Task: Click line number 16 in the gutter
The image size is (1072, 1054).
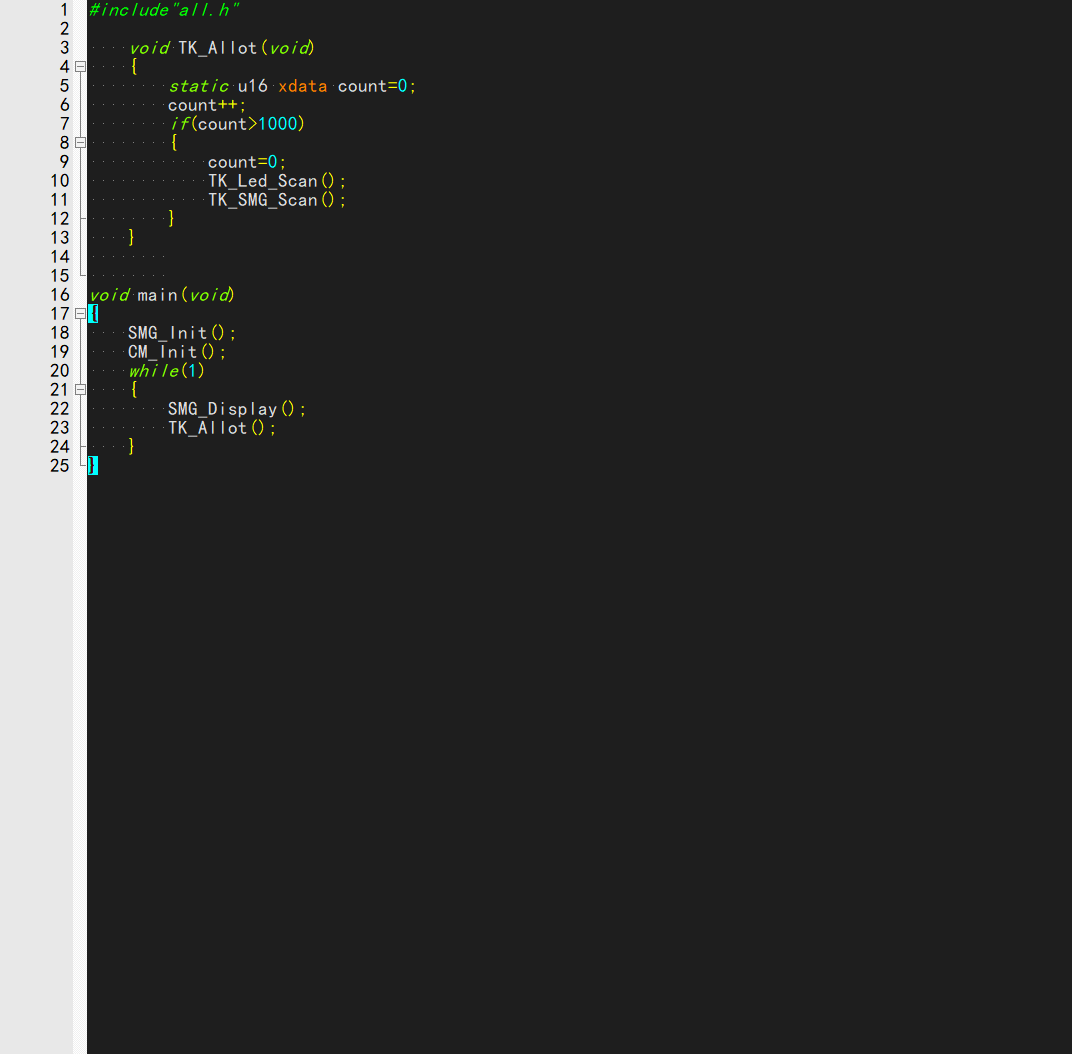Action: pyautogui.click(x=60, y=295)
